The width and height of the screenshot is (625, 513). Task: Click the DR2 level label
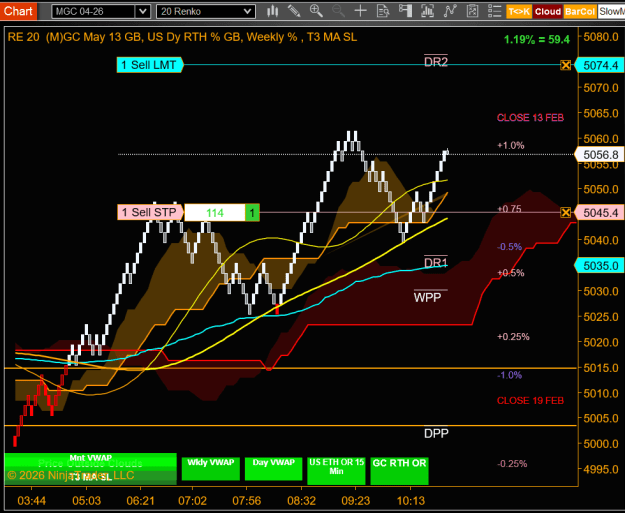pos(436,61)
